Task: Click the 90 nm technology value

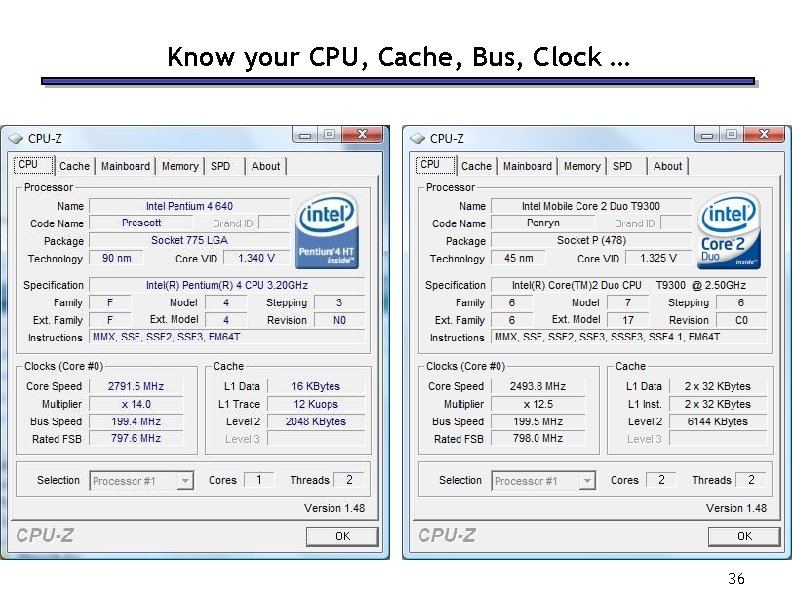Action: tap(116, 258)
